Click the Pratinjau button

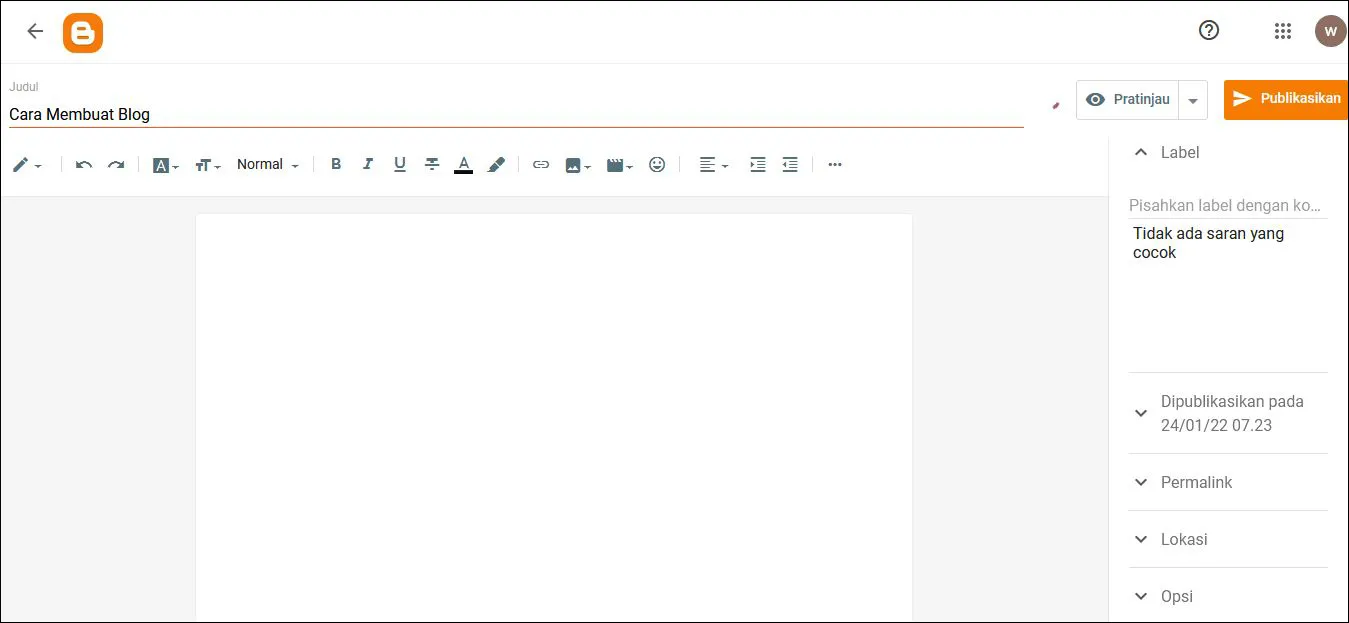1130,99
